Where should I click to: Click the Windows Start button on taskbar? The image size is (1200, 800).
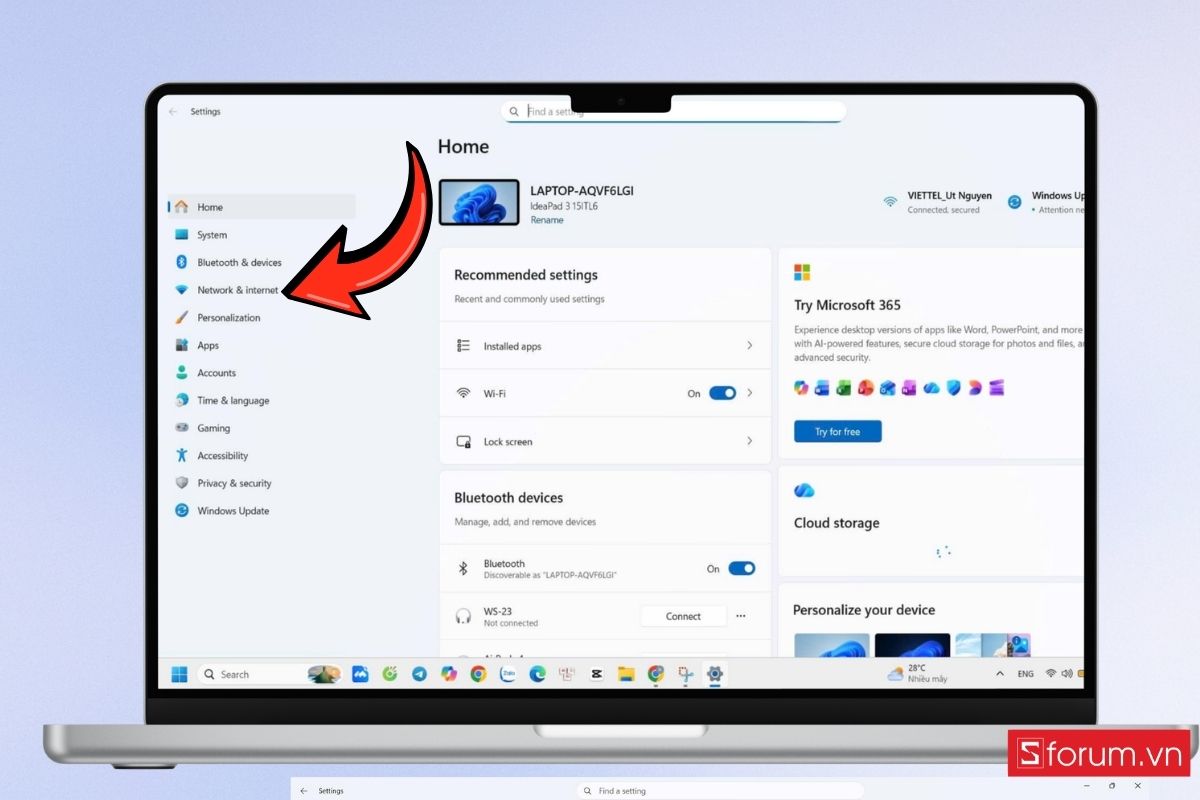tap(179, 674)
